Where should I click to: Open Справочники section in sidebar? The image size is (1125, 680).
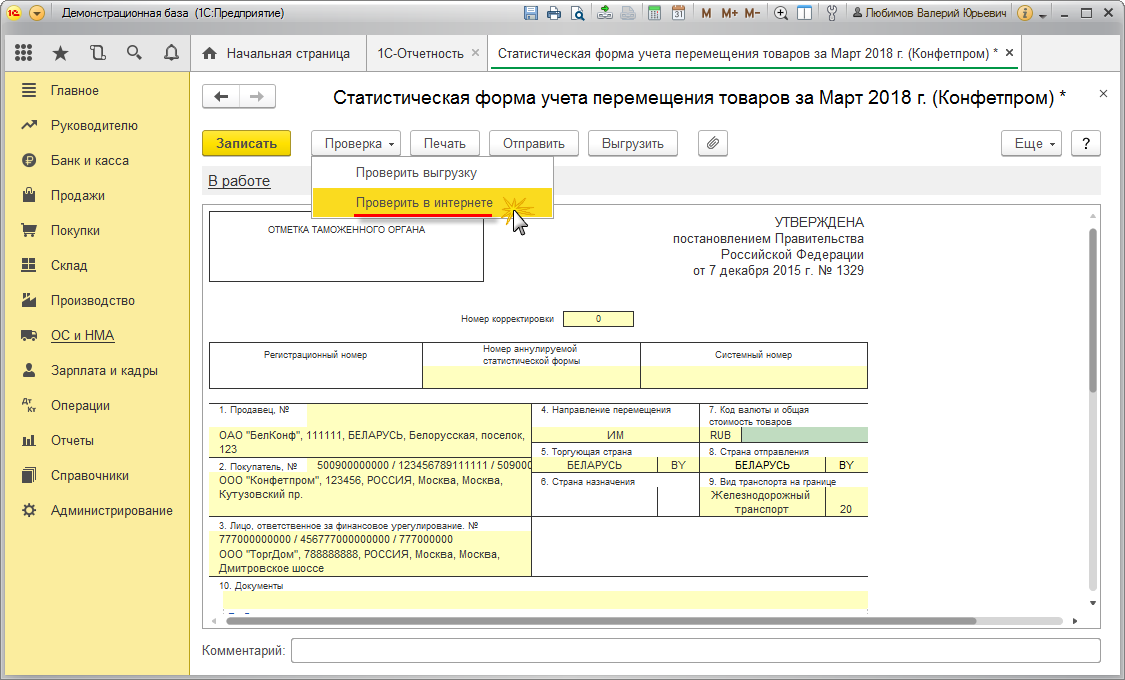tap(96, 476)
